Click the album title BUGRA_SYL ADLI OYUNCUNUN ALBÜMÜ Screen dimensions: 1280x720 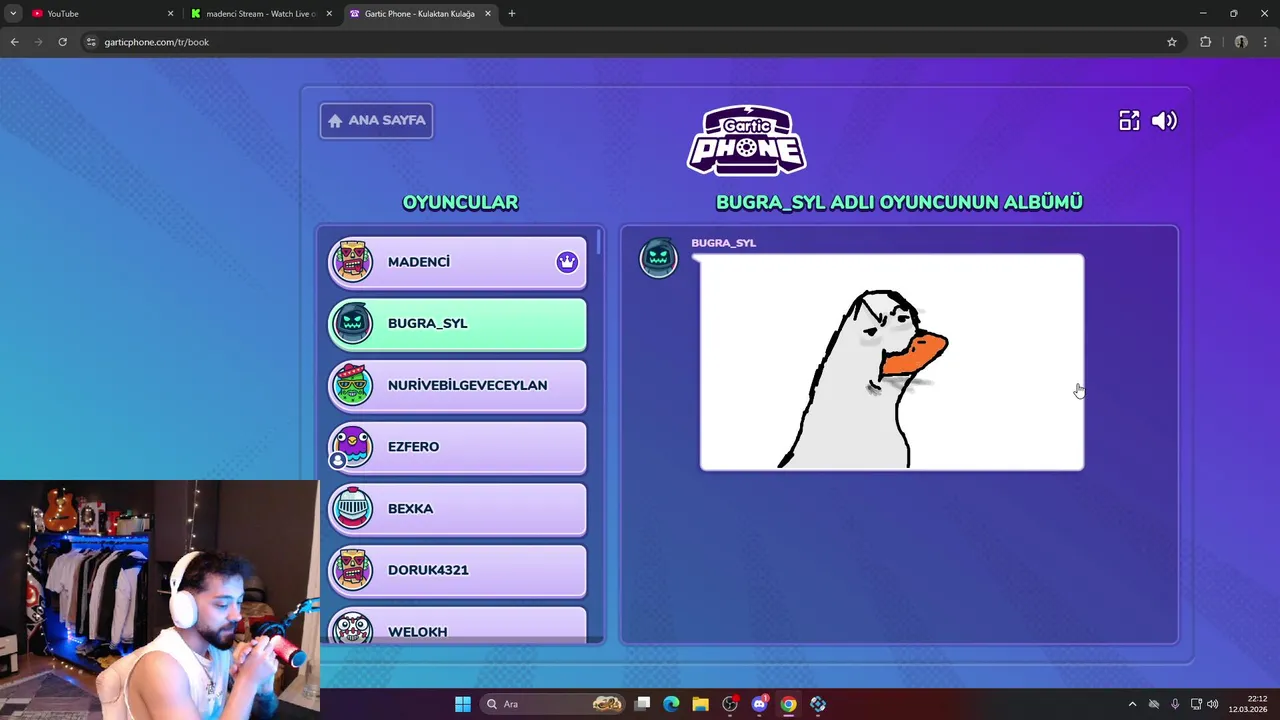tap(899, 202)
